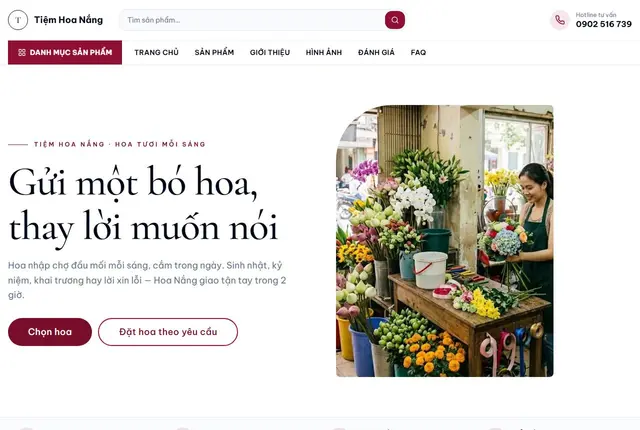
Task: Click the phone hotline icon
Action: pyautogui.click(x=560, y=20)
